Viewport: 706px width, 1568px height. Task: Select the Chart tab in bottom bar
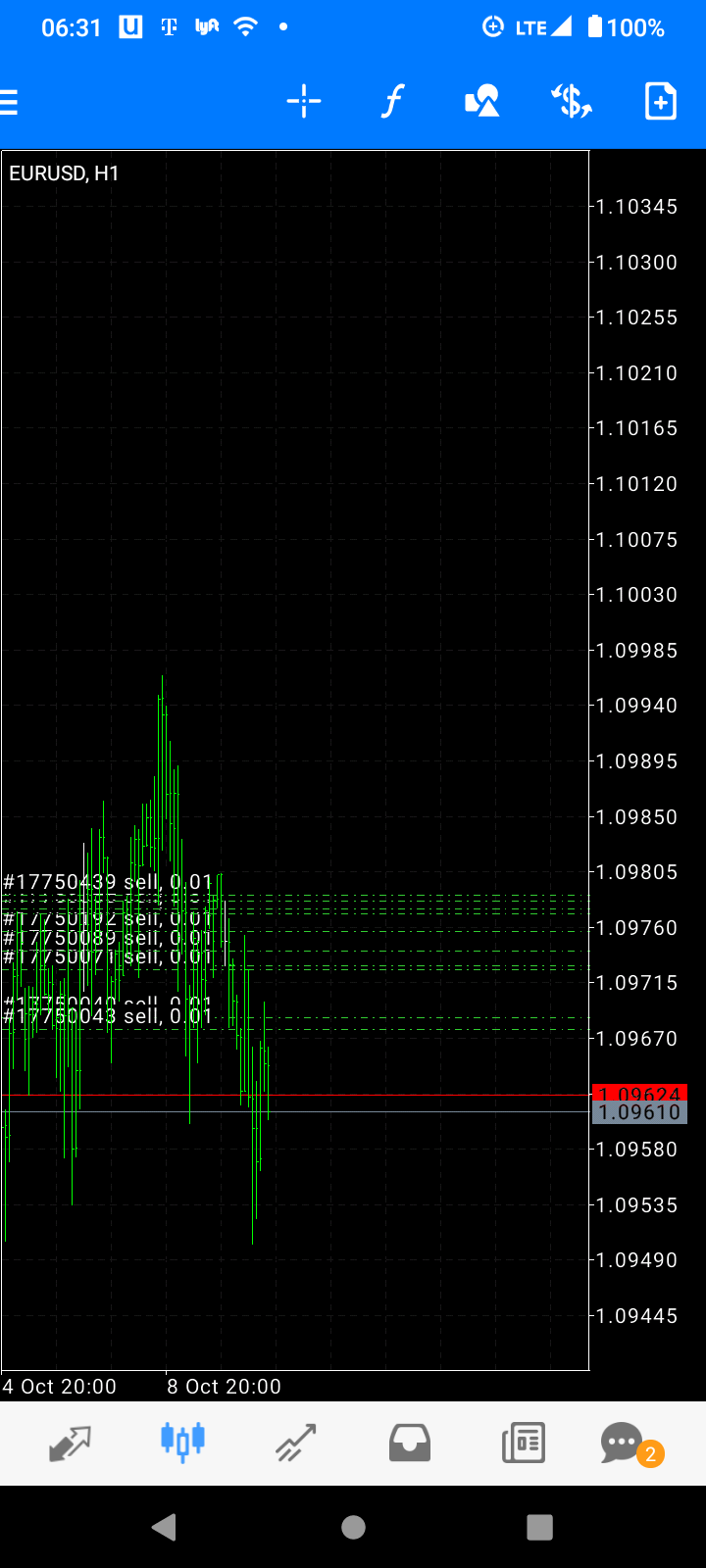pyautogui.click(x=182, y=1441)
